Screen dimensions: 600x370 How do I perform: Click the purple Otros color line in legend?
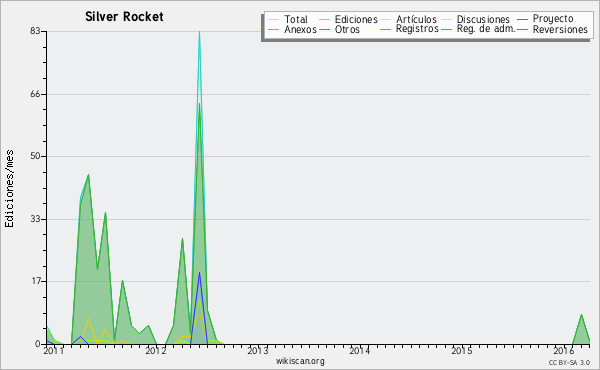click(324, 29)
